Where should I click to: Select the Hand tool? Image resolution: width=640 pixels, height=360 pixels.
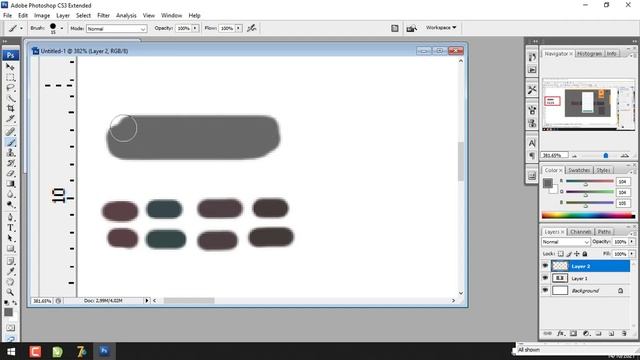(x=10, y=282)
